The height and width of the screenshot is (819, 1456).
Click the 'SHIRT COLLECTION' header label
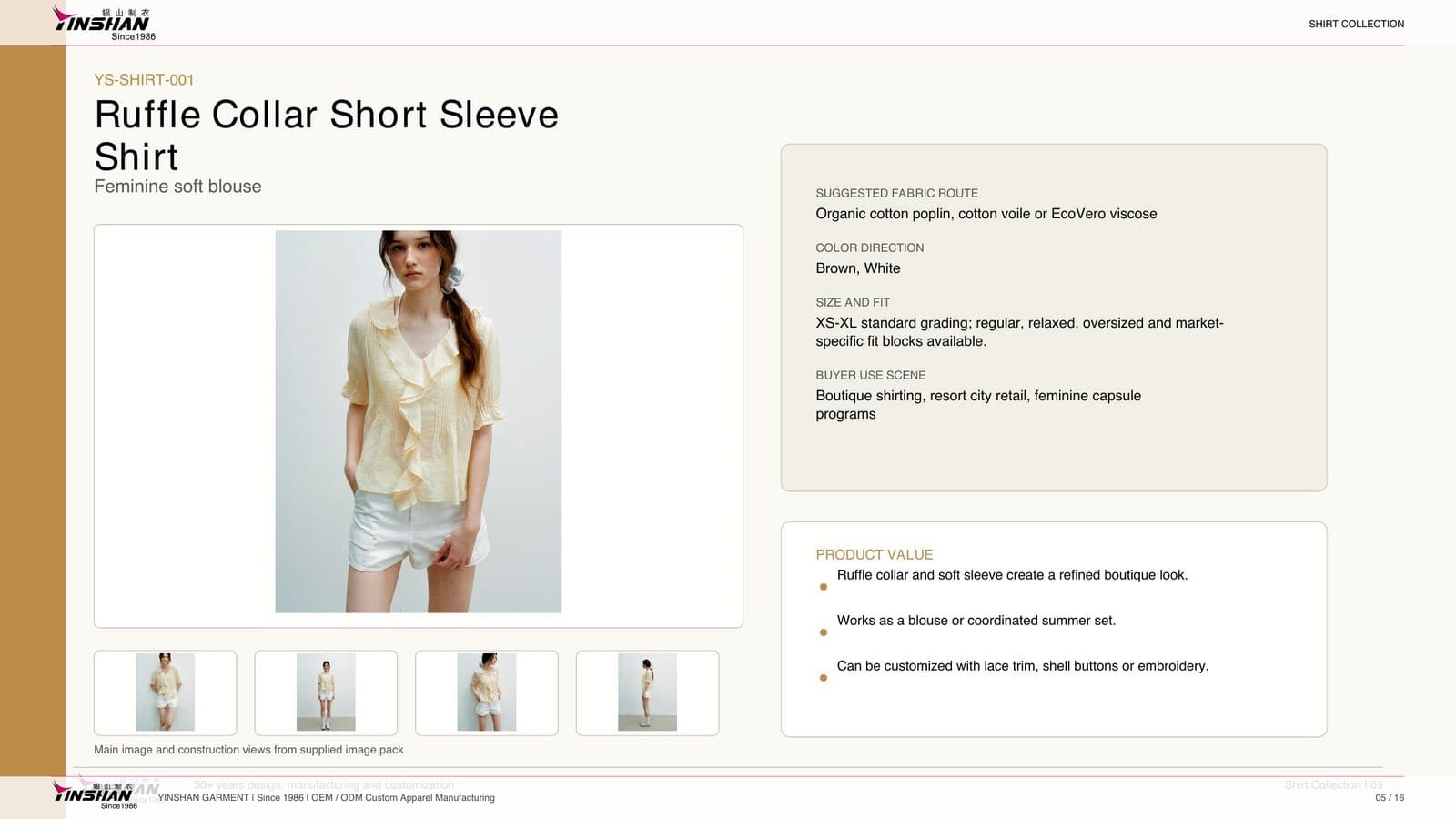(x=1356, y=24)
